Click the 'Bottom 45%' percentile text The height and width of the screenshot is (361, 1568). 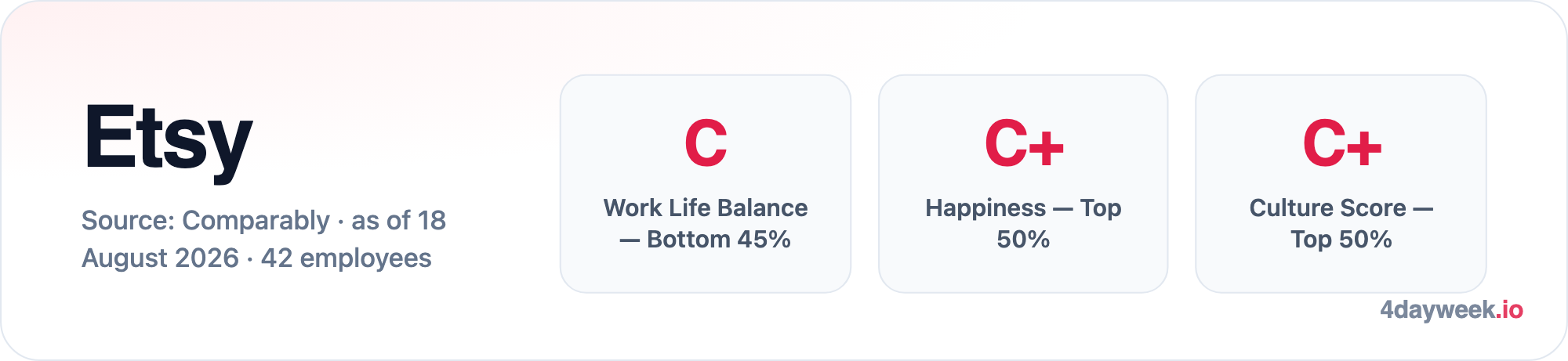click(718, 239)
